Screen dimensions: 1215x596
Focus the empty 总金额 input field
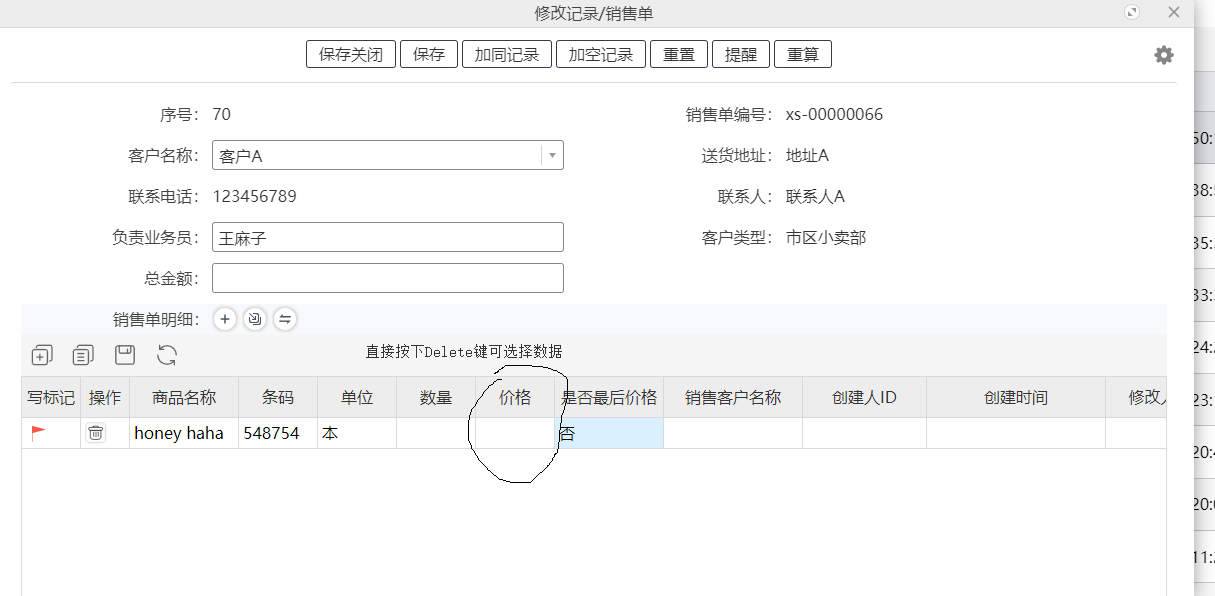[x=388, y=278]
